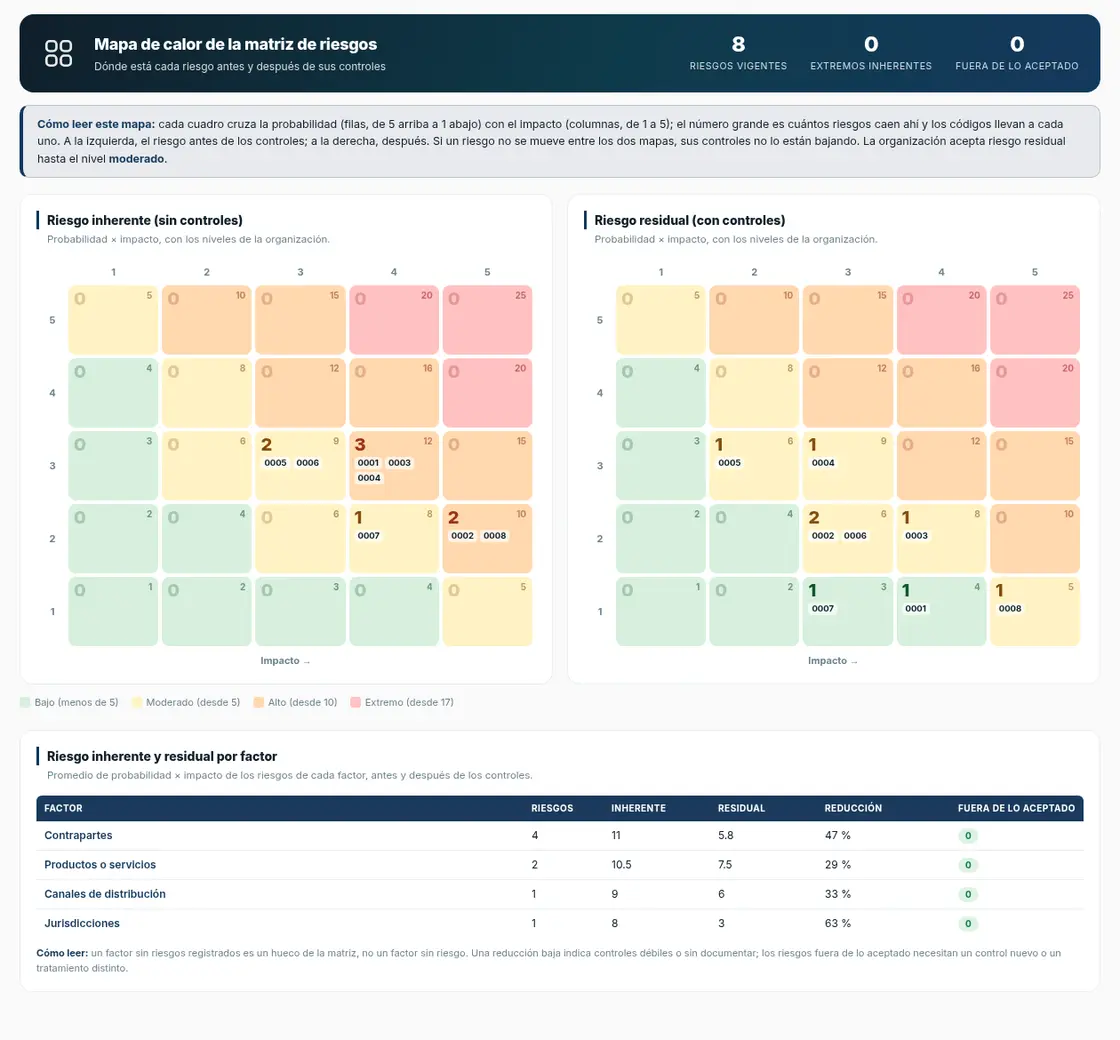Open risk code 0004 in the residual map
Image resolution: width=1120 pixels, height=1040 pixels.
pos(823,463)
